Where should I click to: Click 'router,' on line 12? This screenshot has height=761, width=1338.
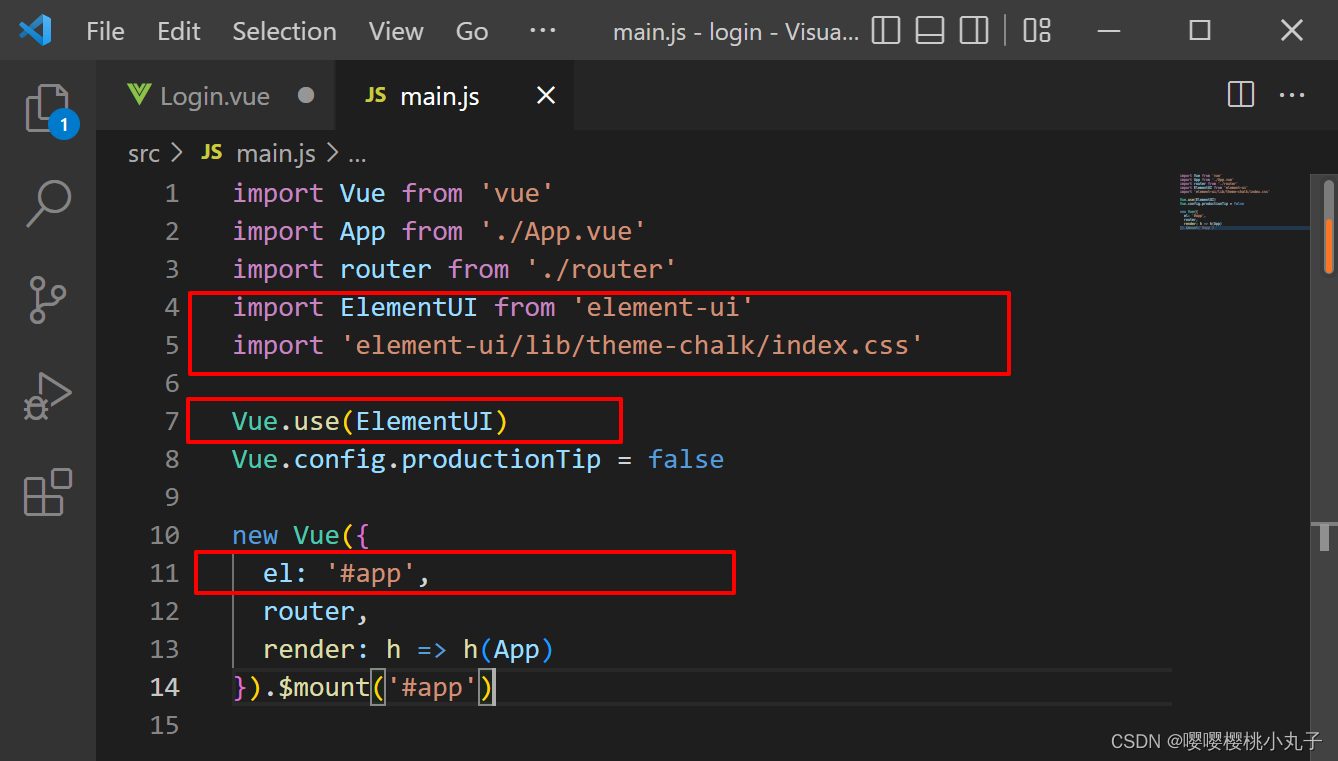click(316, 611)
